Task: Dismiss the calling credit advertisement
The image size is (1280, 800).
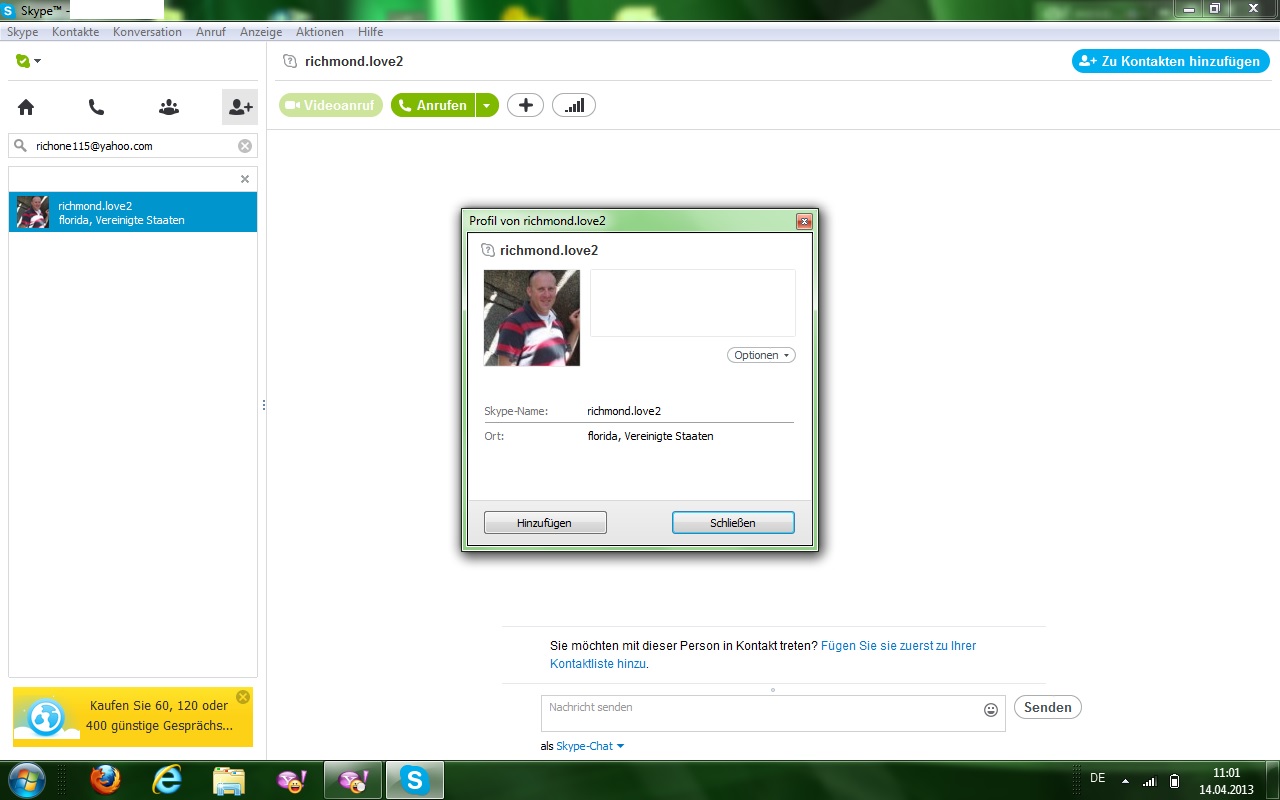Action: (243, 697)
